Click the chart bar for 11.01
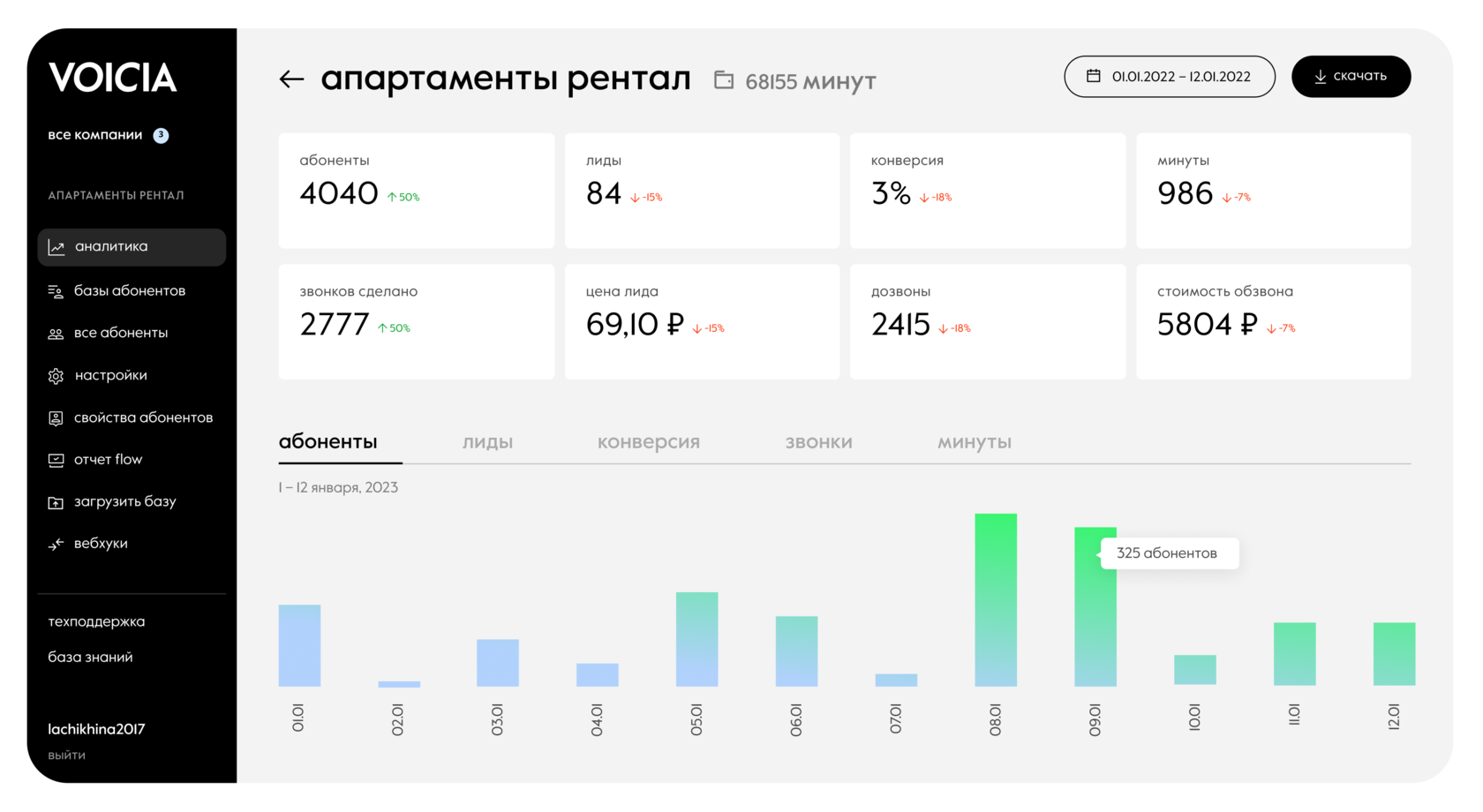Image resolution: width=1483 pixels, height=812 pixels. pyautogui.click(x=1295, y=654)
